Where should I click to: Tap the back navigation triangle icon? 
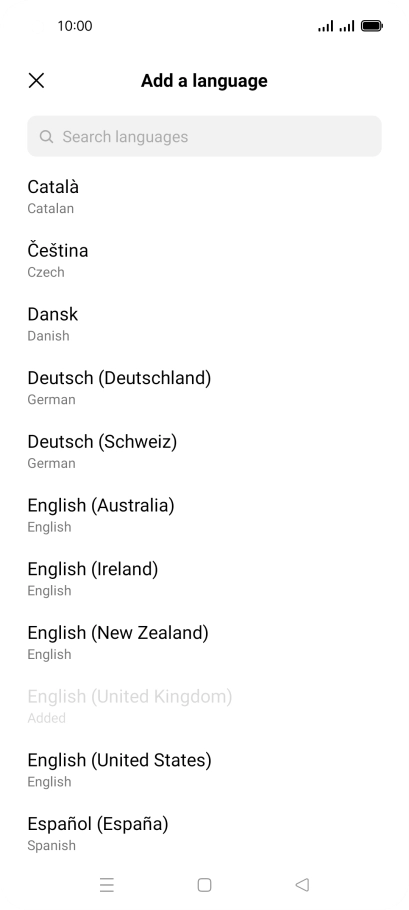(302, 884)
